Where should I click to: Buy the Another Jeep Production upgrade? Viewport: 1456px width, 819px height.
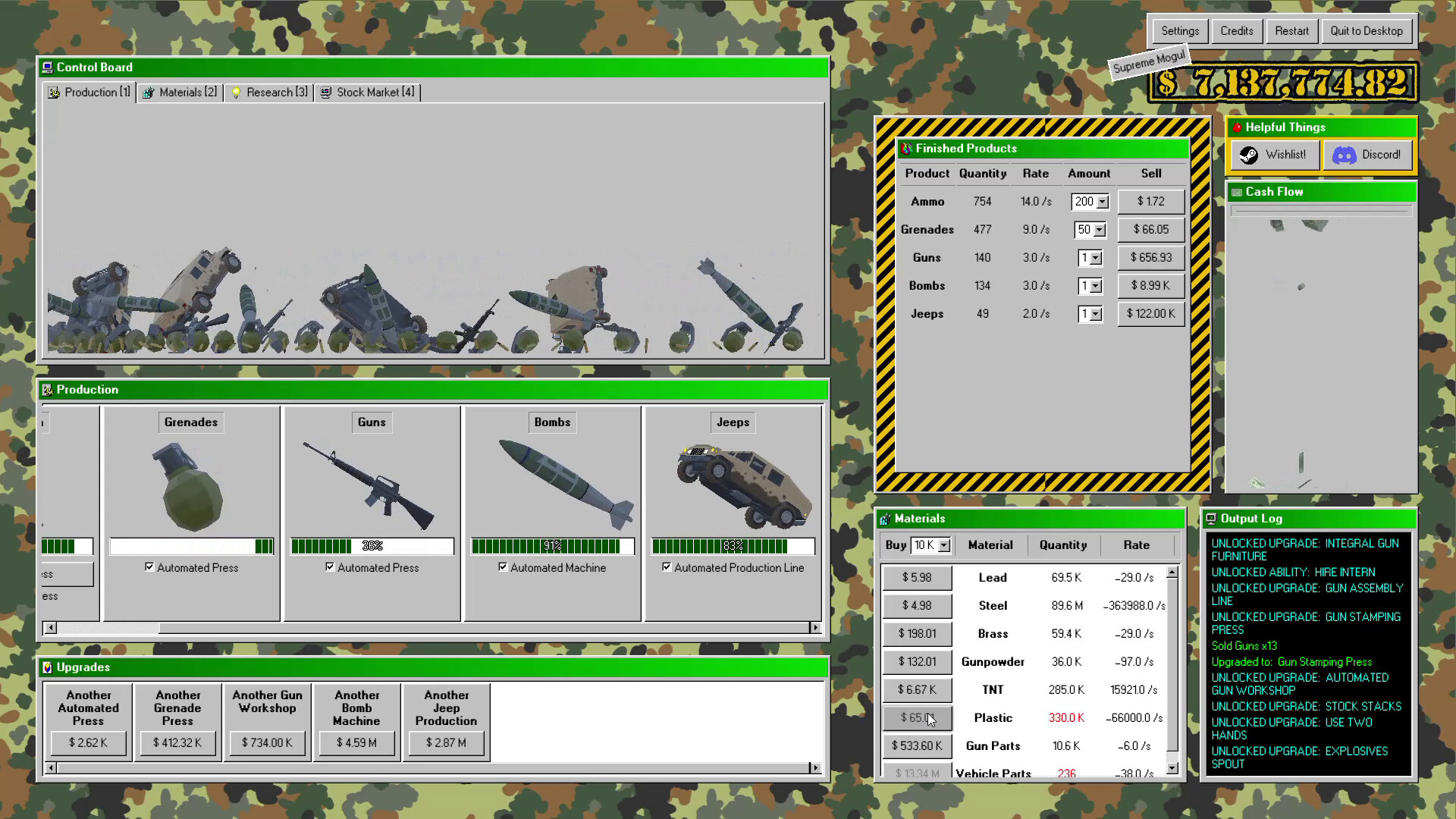click(x=445, y=742)
